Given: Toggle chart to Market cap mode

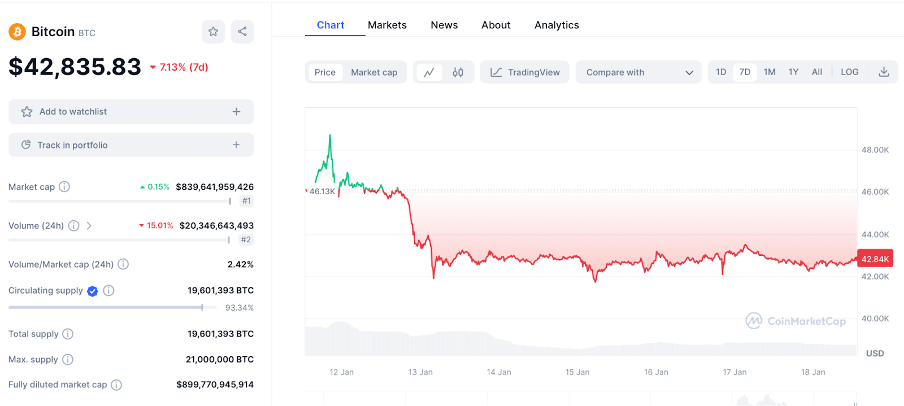Looking at the screenshot, I should pos(374,72).
